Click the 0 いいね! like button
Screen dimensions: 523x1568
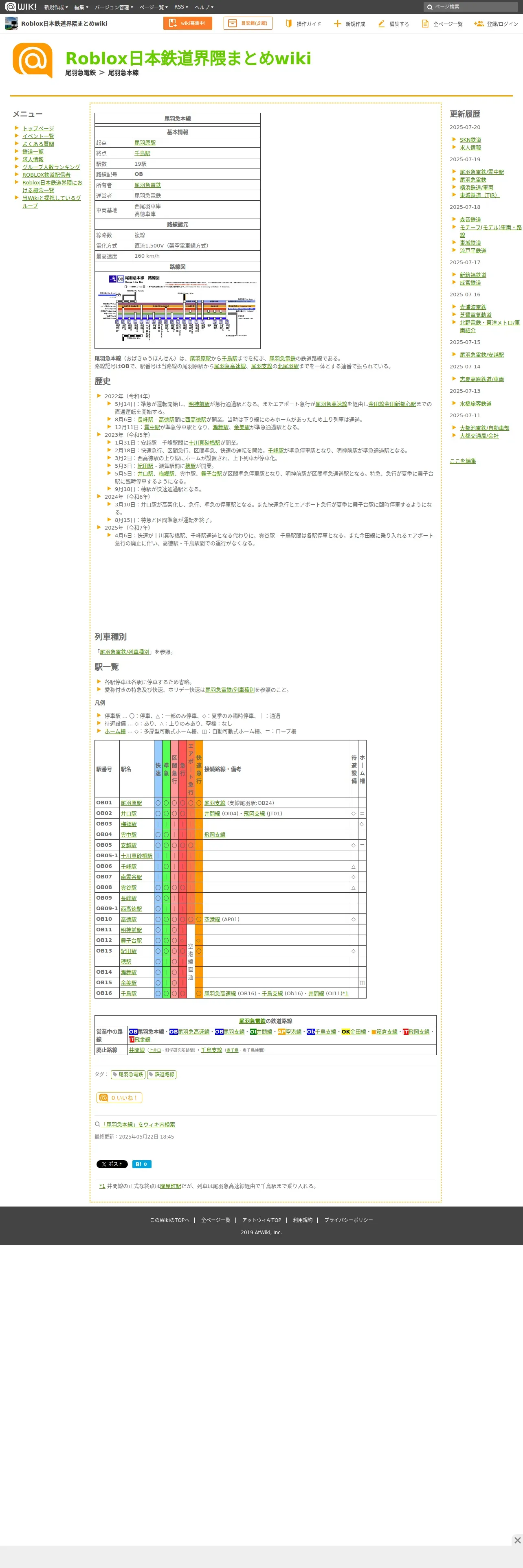(x=119, y=1097)
